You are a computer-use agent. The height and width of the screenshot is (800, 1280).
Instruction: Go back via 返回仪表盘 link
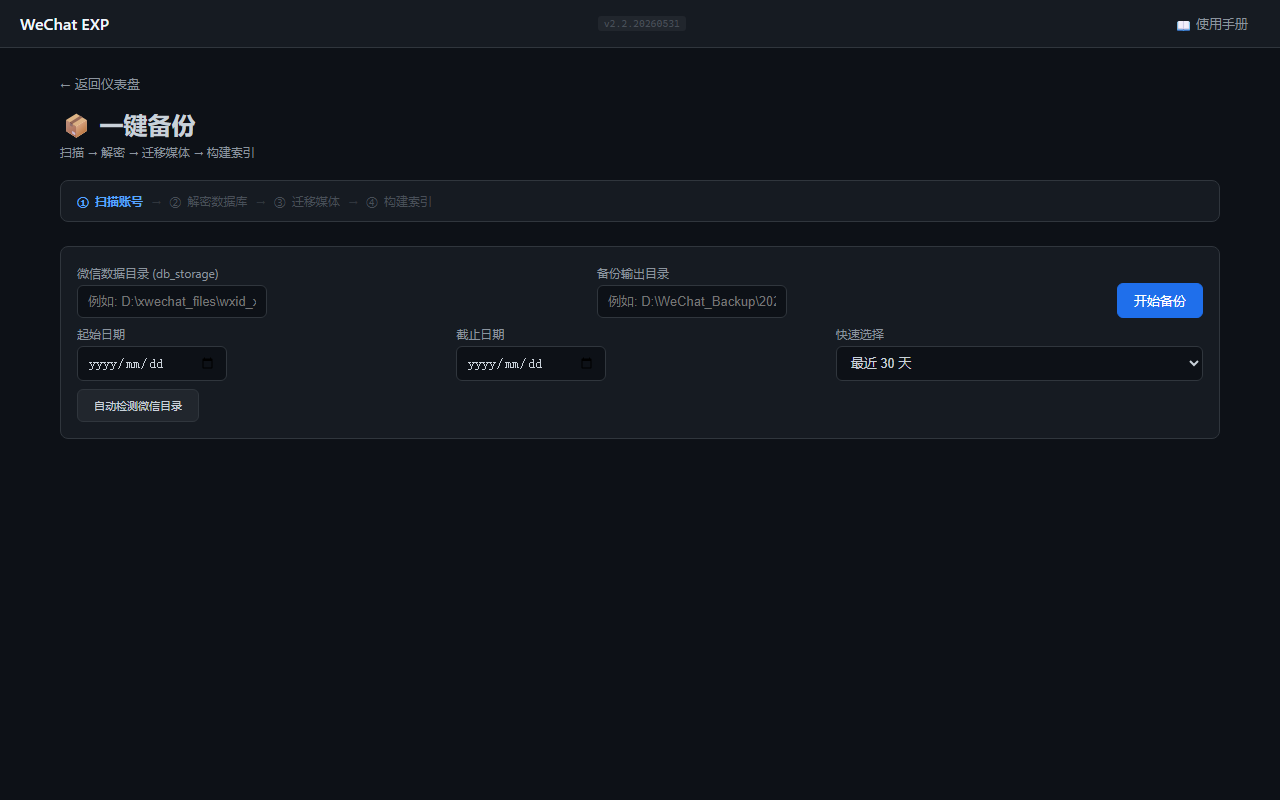[100, 85]
